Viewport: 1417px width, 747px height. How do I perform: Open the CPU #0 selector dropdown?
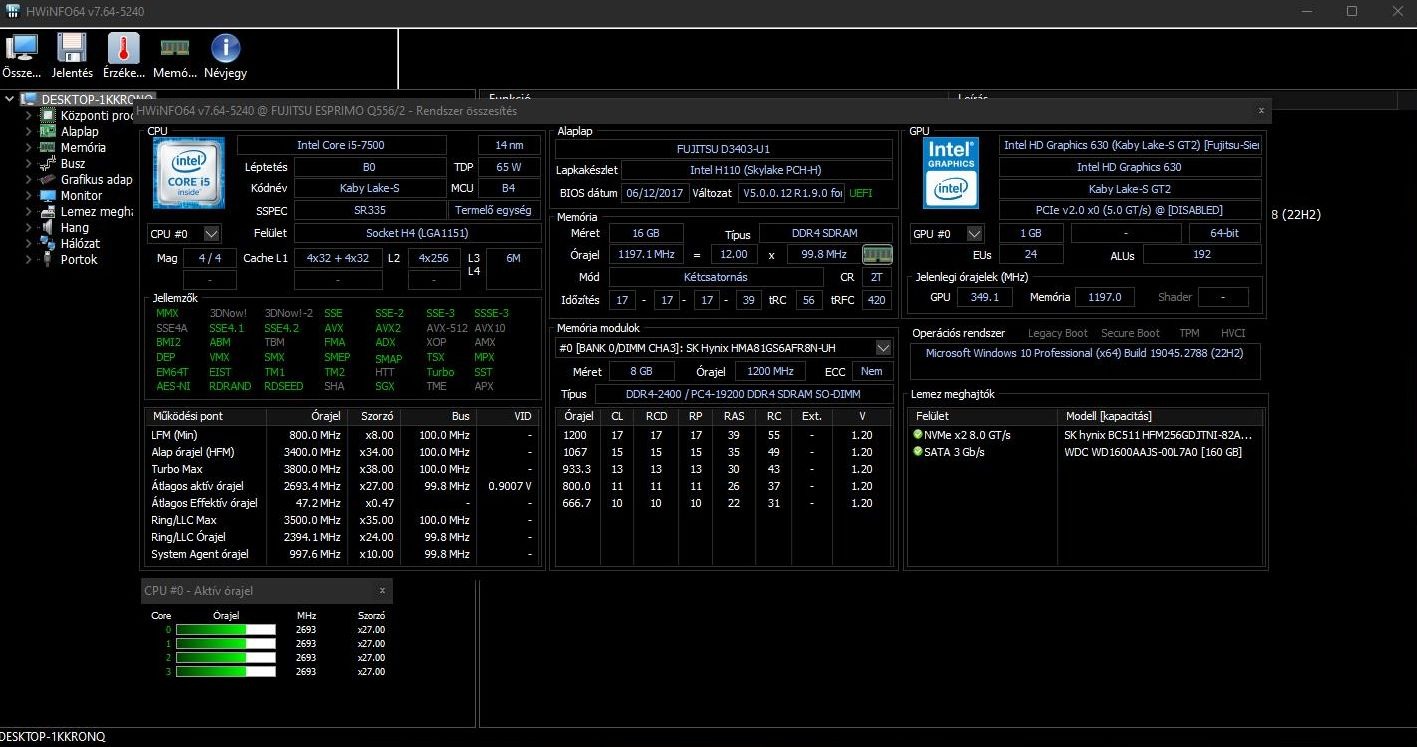coord(184,233)
